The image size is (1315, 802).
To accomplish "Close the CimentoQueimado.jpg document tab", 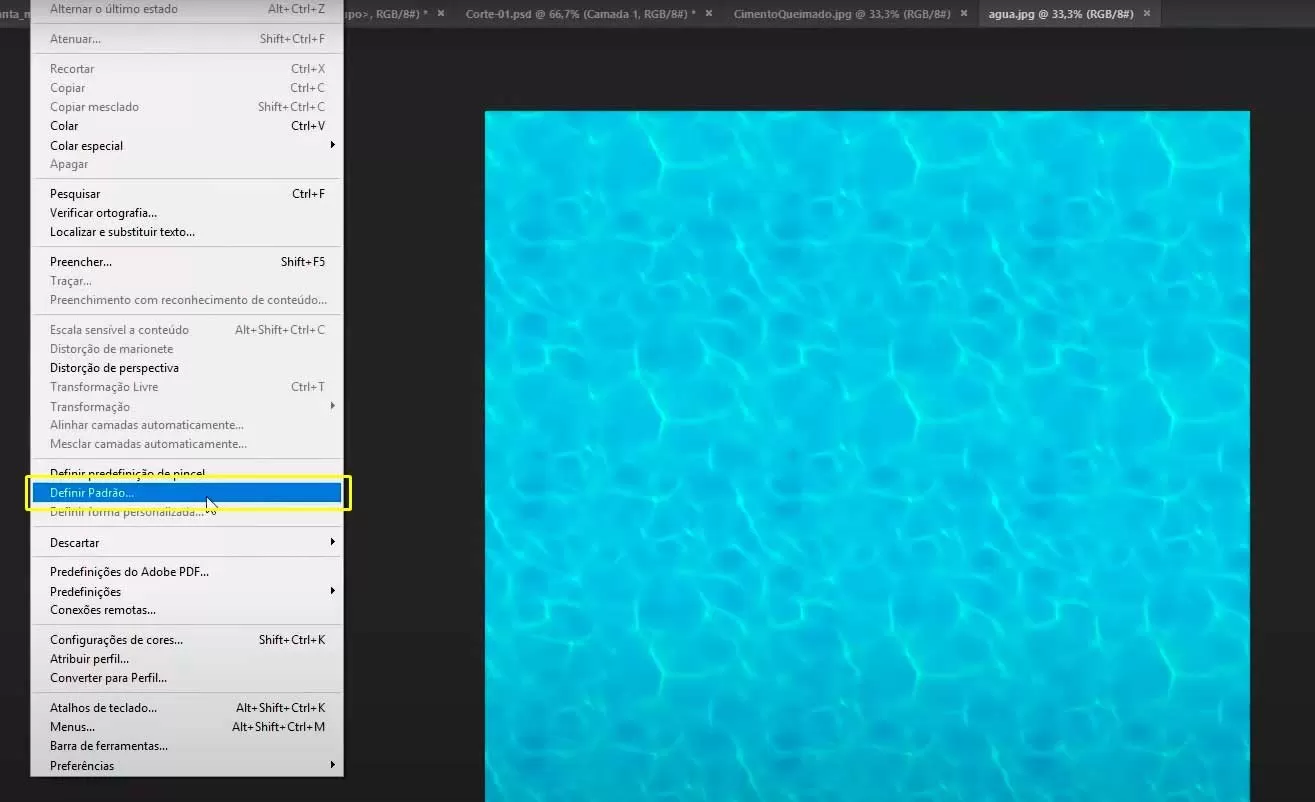I will 964,14.
